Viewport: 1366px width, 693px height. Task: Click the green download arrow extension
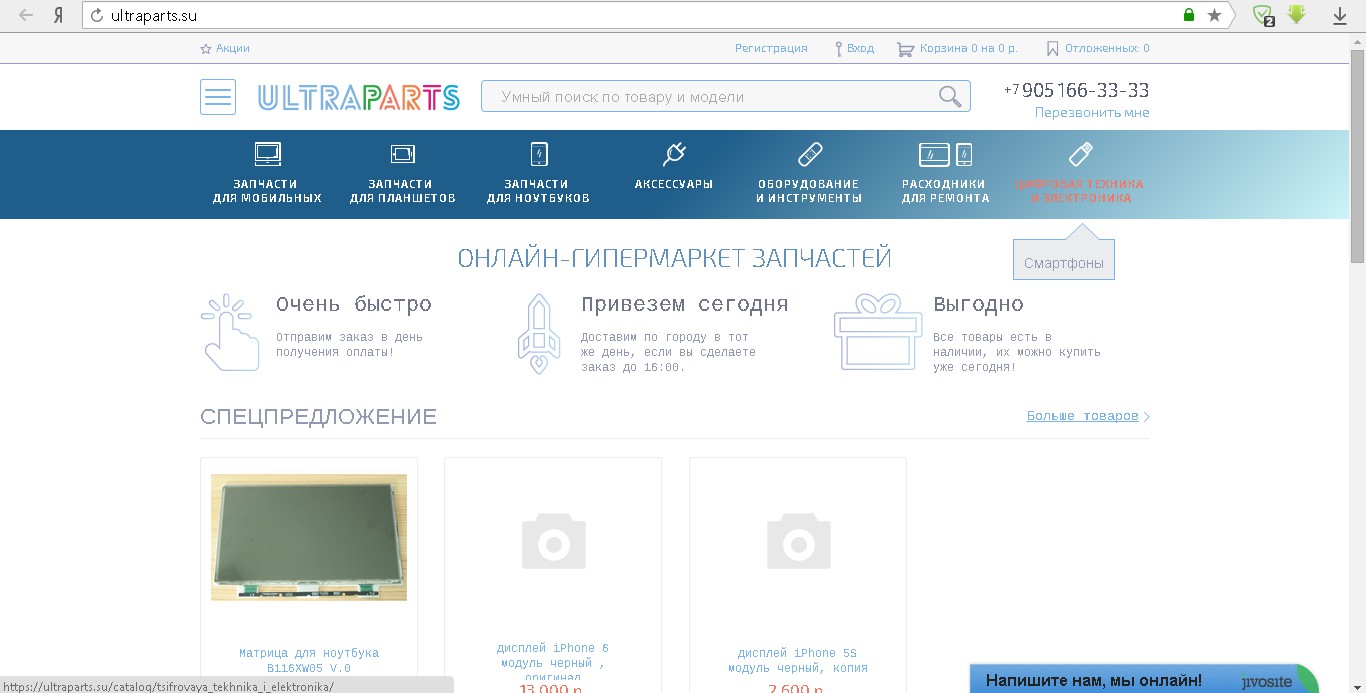1297,14
